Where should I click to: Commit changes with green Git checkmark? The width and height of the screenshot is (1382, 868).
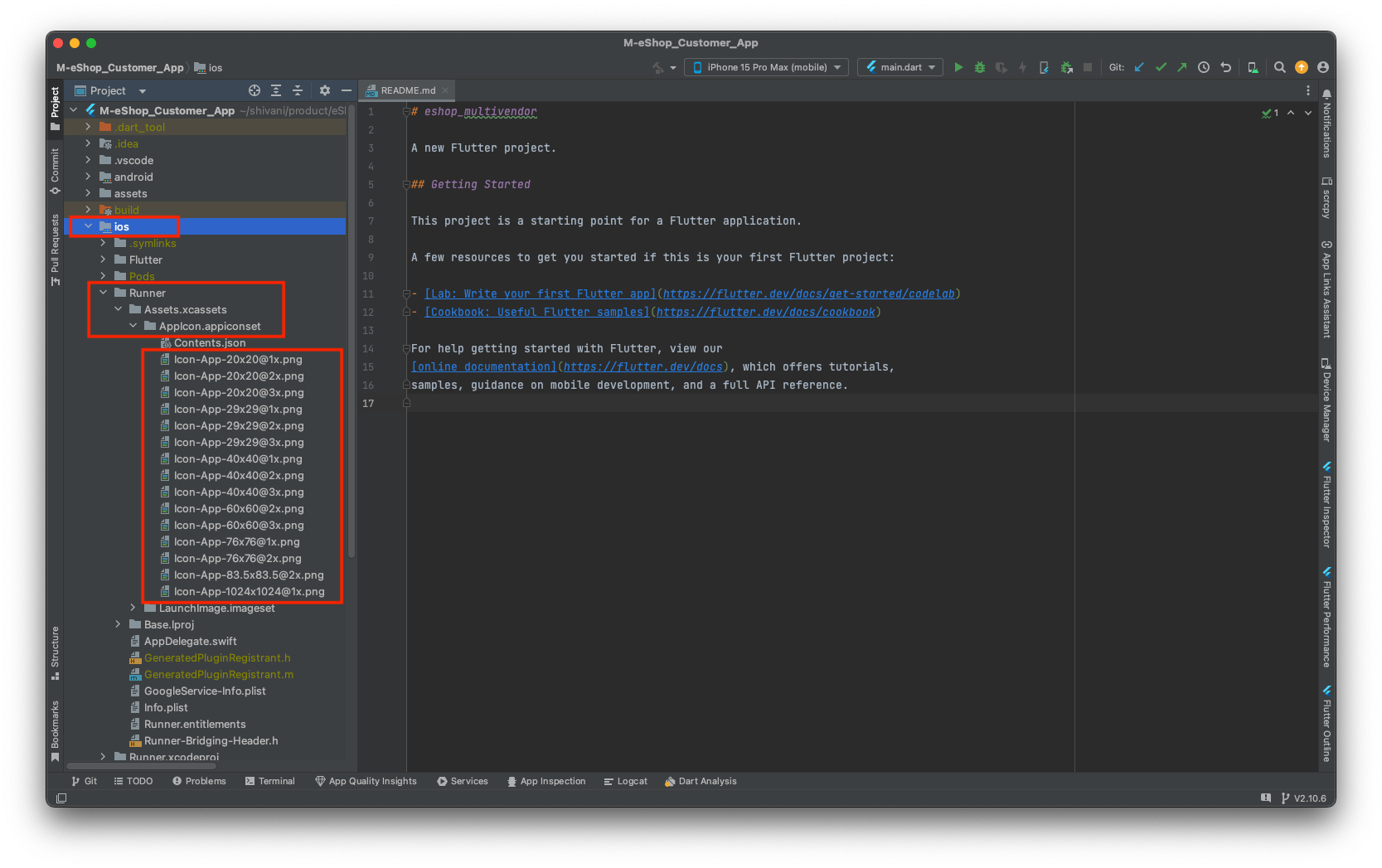pos(1161,67)
